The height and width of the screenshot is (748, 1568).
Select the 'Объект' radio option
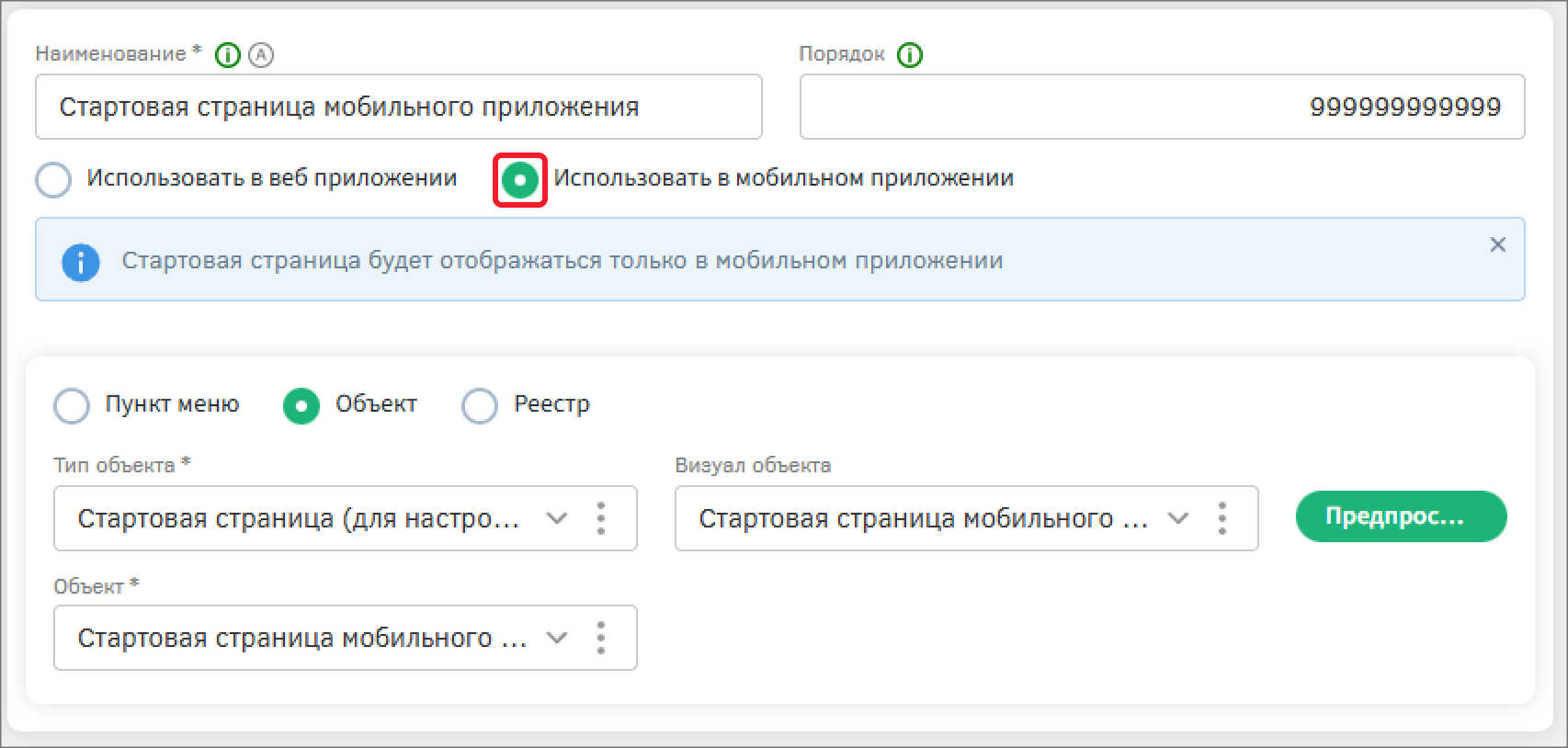tap(301, 405)
